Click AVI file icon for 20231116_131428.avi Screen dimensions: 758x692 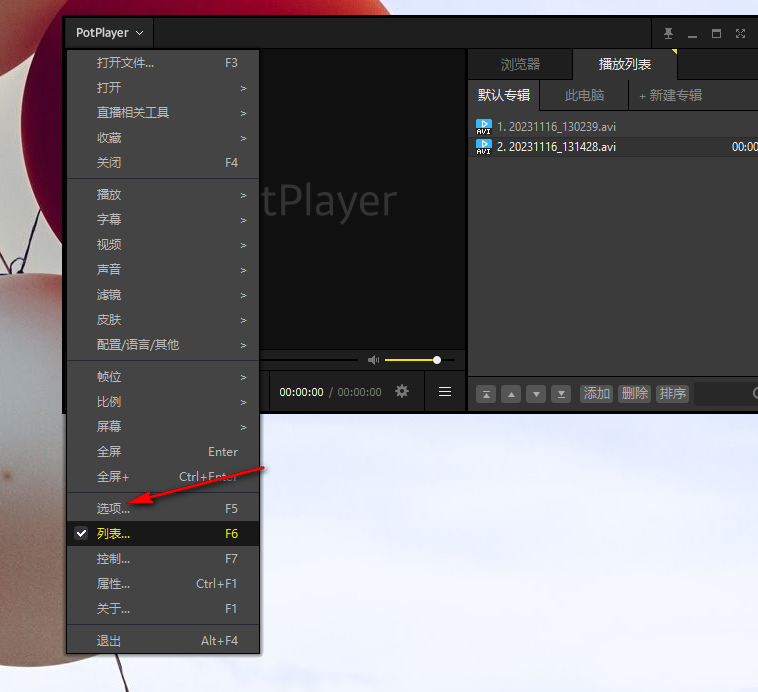[483, 147]
